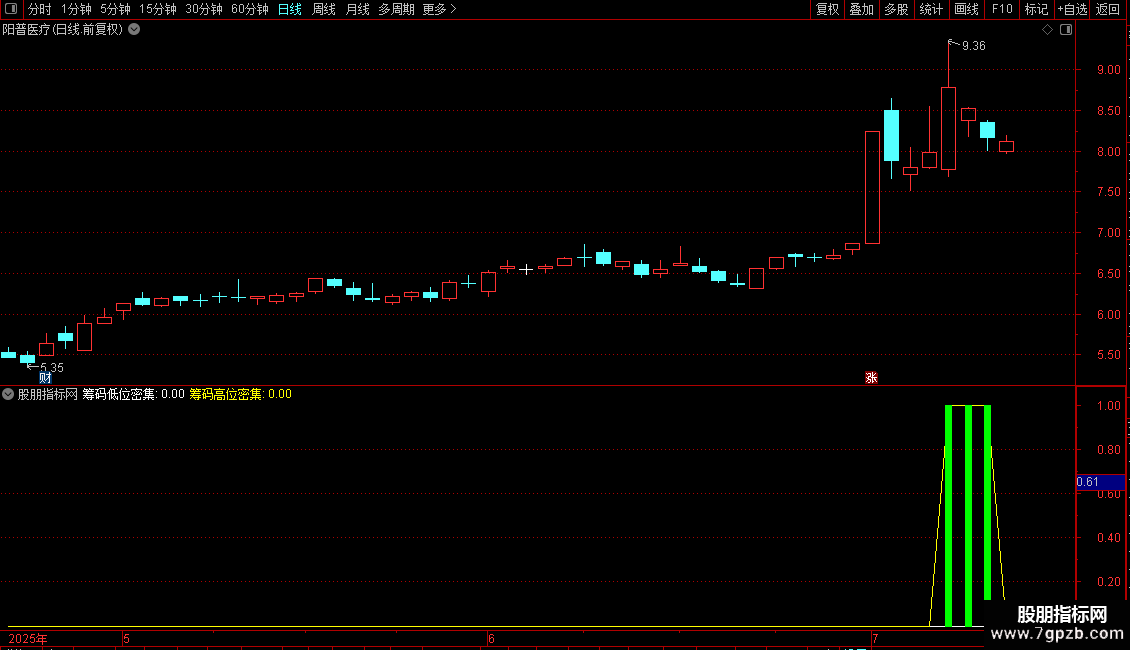1130x650 pixels.
Task: Click the 1.00 indicator axis label
Action: pos(1109,406)
